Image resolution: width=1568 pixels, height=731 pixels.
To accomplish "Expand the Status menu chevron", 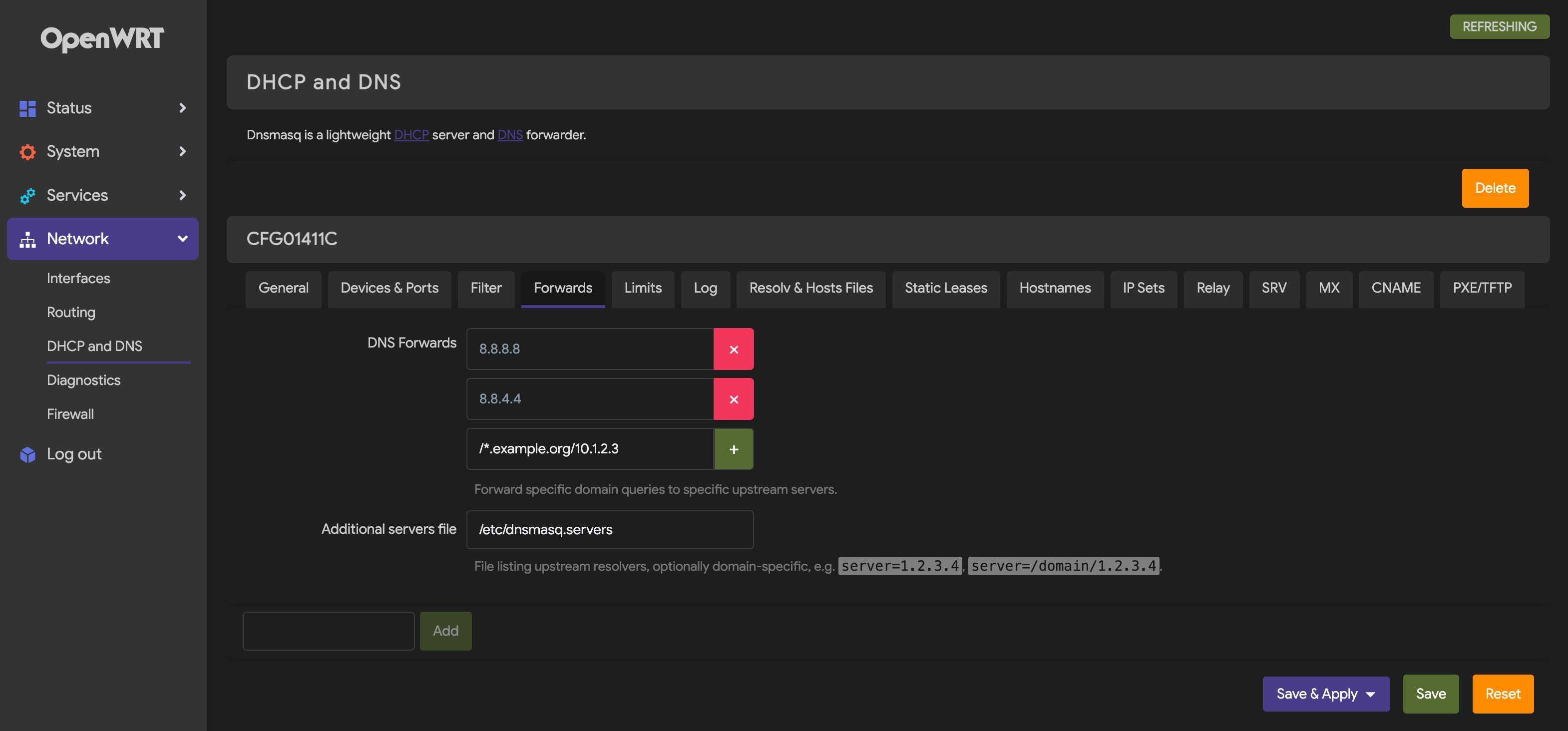I will [182, 108].
